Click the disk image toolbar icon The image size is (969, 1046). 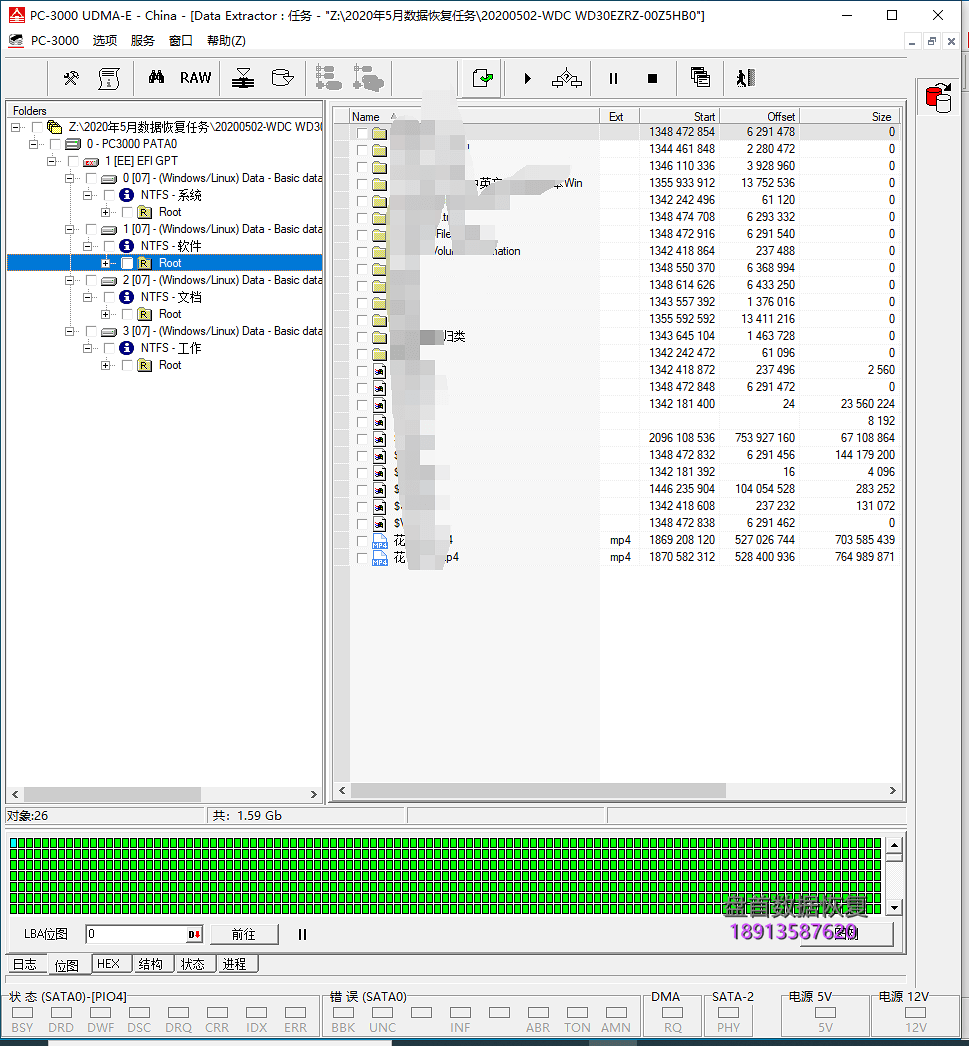(x=283, y=78)
